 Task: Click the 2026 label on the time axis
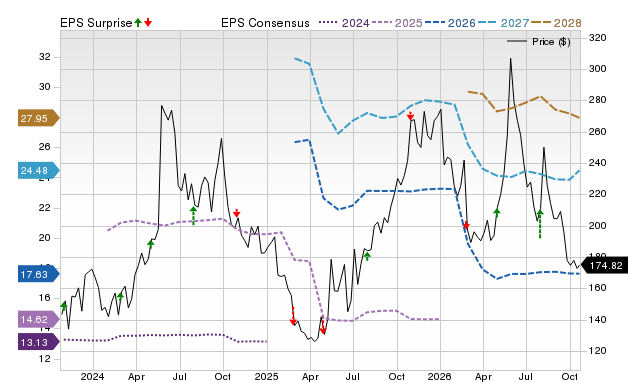(440, 376)
